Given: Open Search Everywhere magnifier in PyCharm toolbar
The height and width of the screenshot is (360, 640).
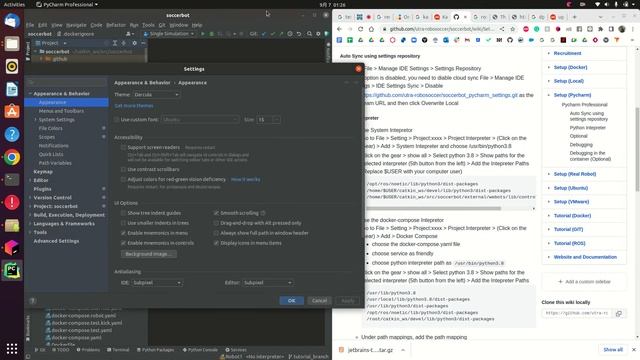Looking at the screenshot, I should [x=309, y=34].
